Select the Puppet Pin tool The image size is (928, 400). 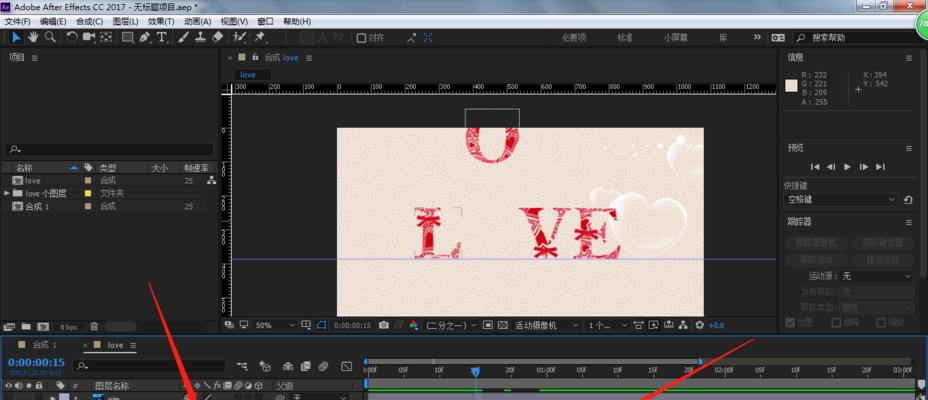pos(259,37)
